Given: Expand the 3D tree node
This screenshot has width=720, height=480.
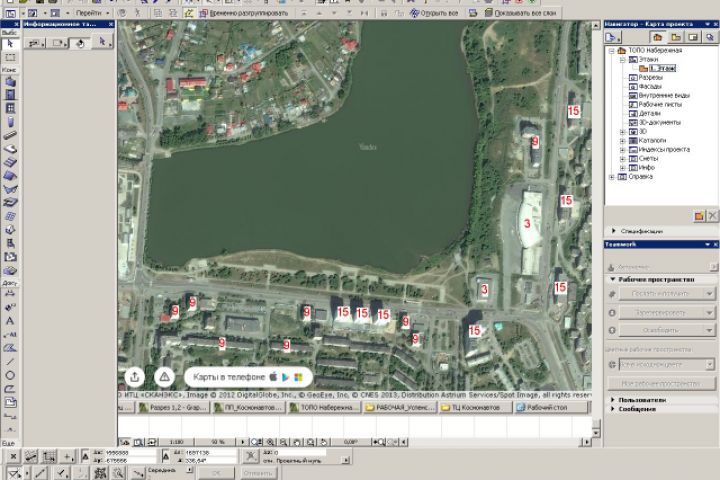Looking at the screenshot, I should pyautogui.click(x=623, y=132).
